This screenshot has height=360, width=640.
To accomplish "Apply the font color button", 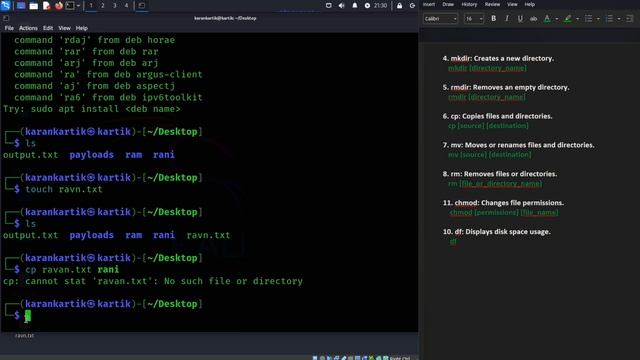I will [x=547, y=19].
